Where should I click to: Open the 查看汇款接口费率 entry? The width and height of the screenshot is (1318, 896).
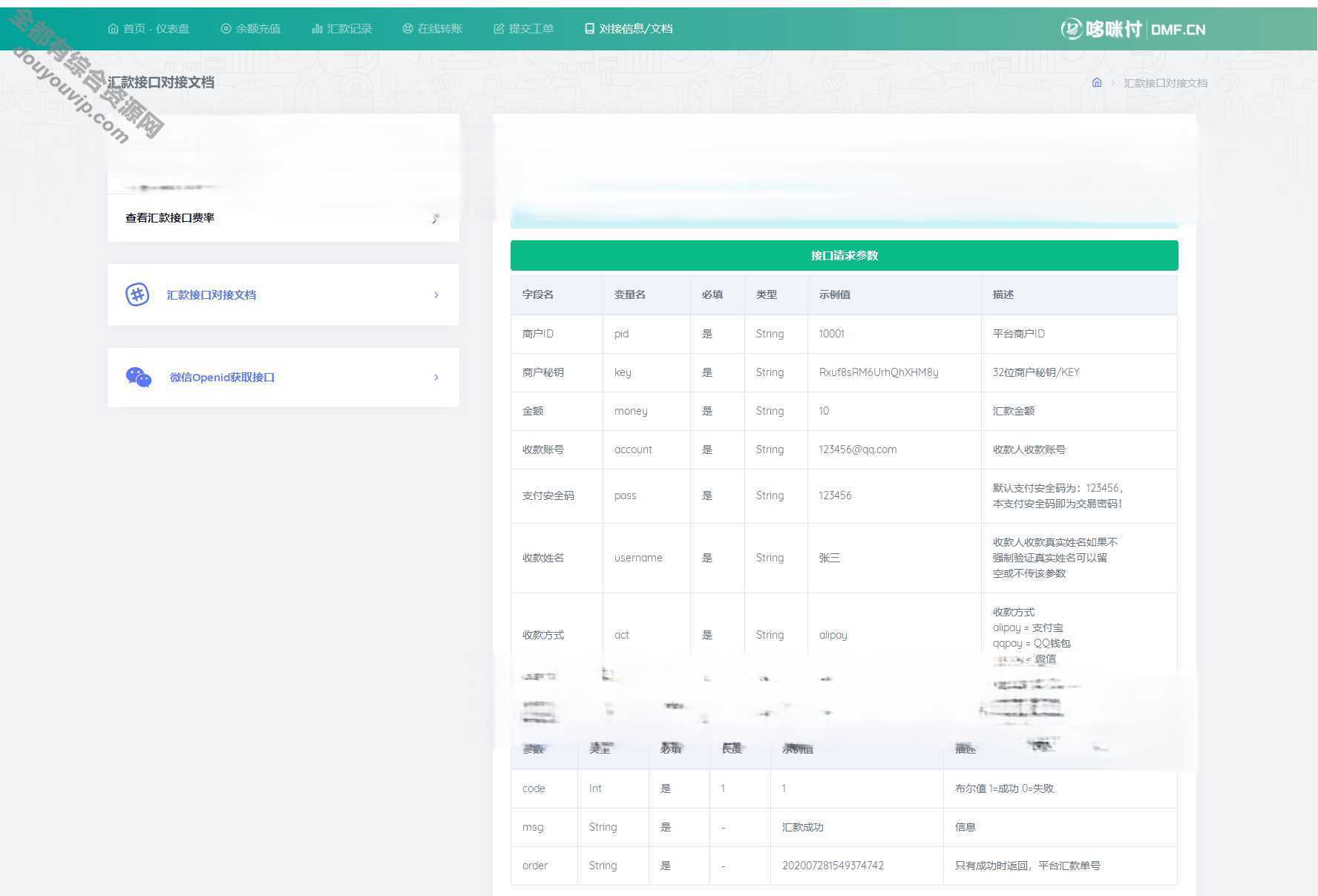tap(283, 218)
